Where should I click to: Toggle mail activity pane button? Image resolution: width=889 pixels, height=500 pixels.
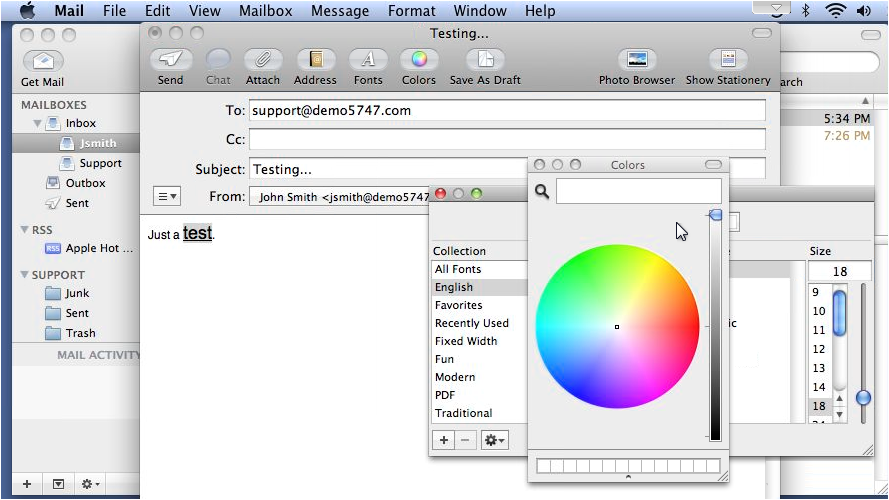58,484
